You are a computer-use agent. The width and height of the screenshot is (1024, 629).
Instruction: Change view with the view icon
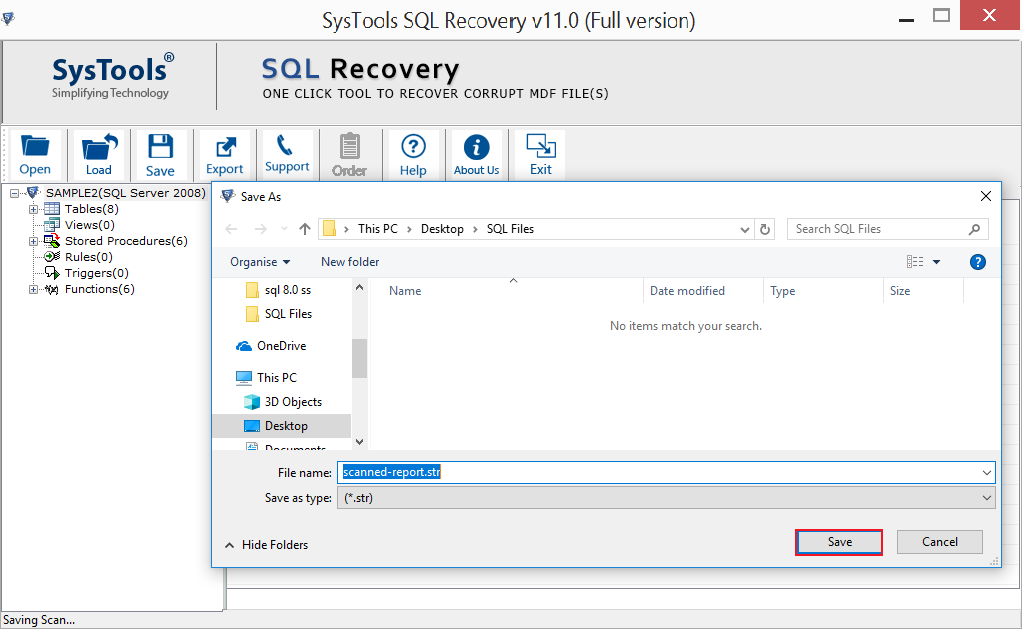[x=915, y=262]
